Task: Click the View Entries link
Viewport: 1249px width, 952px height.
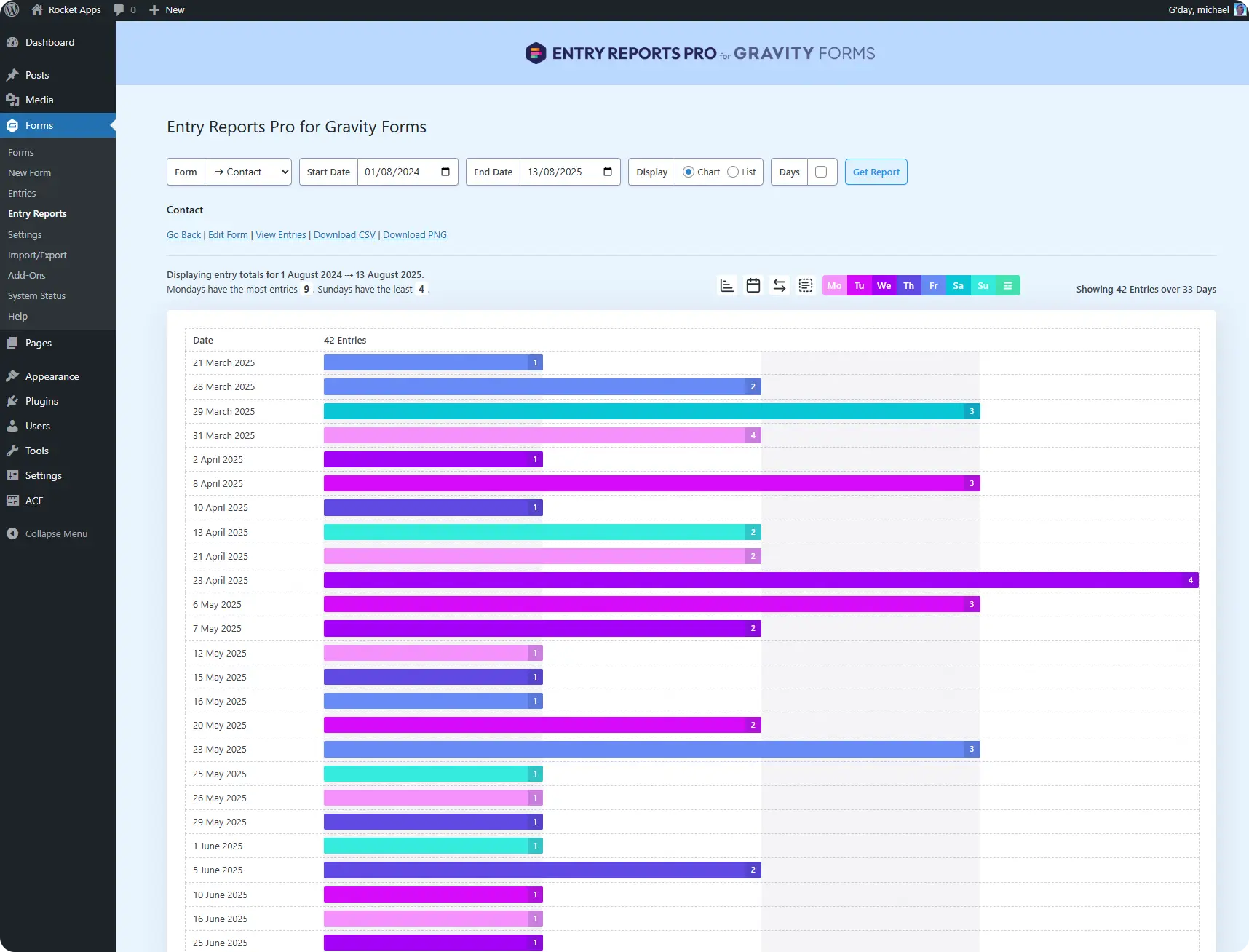Action: [281, 234]
